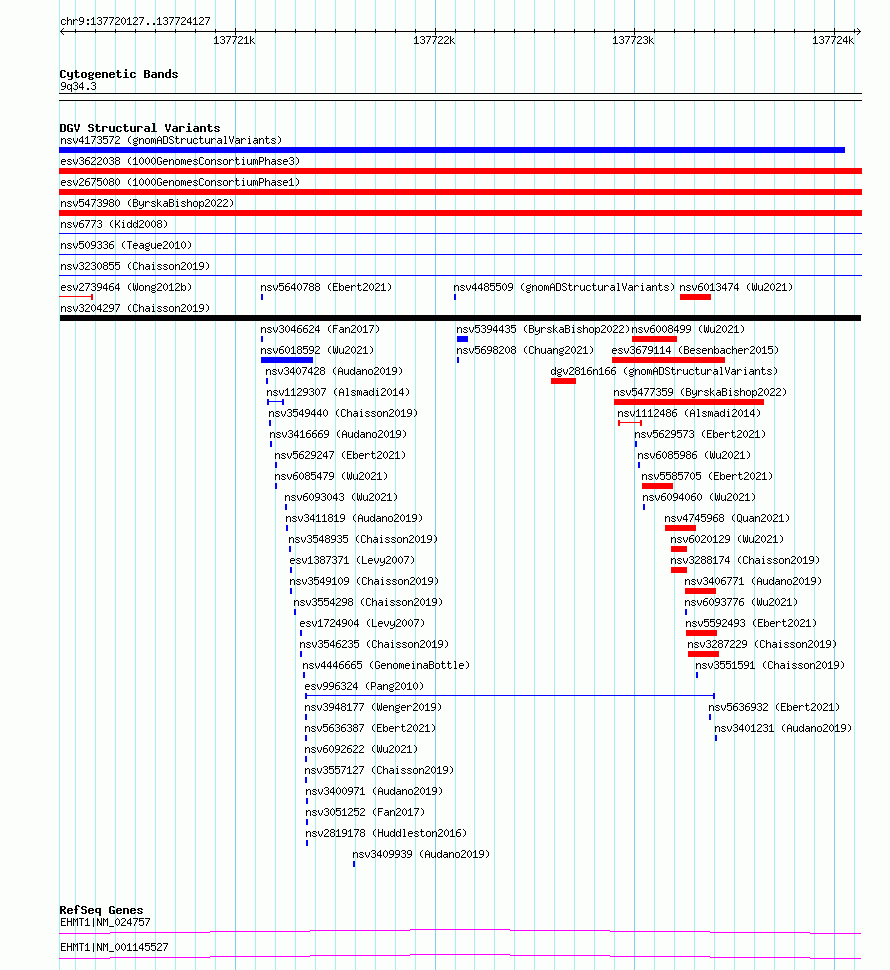This screenshot has height=970, width=890.
Task: Select red bar under dgv2816n166
Action: [563, 381]
